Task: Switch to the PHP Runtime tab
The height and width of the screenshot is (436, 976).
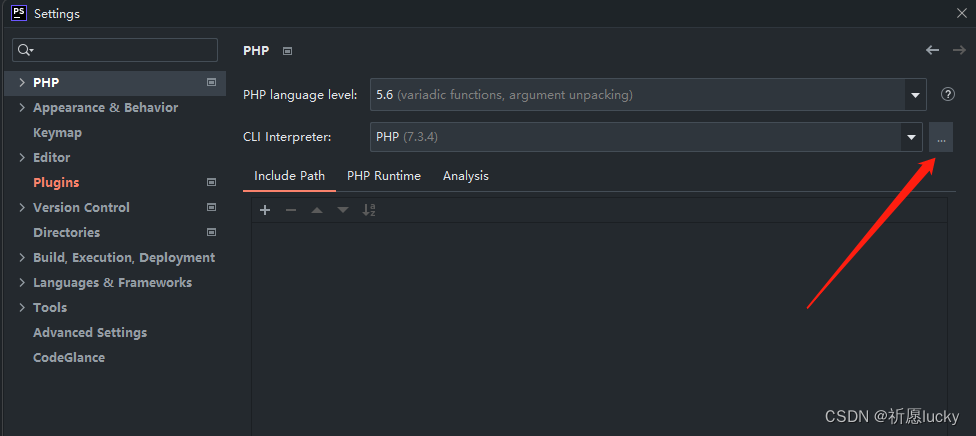Action: click(x=383, y=176)
